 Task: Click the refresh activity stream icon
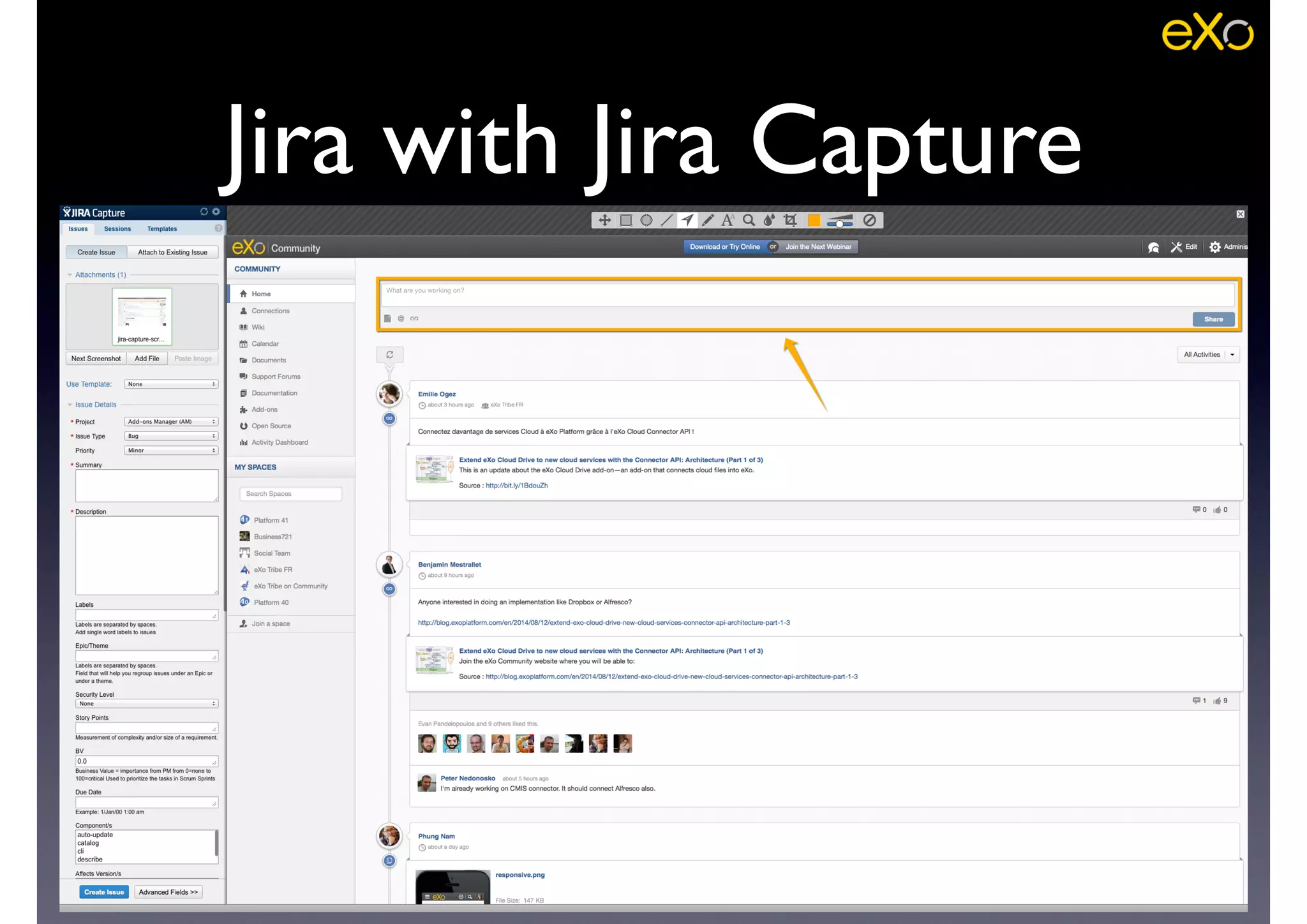pyautogui.click(x=389, y=355)
